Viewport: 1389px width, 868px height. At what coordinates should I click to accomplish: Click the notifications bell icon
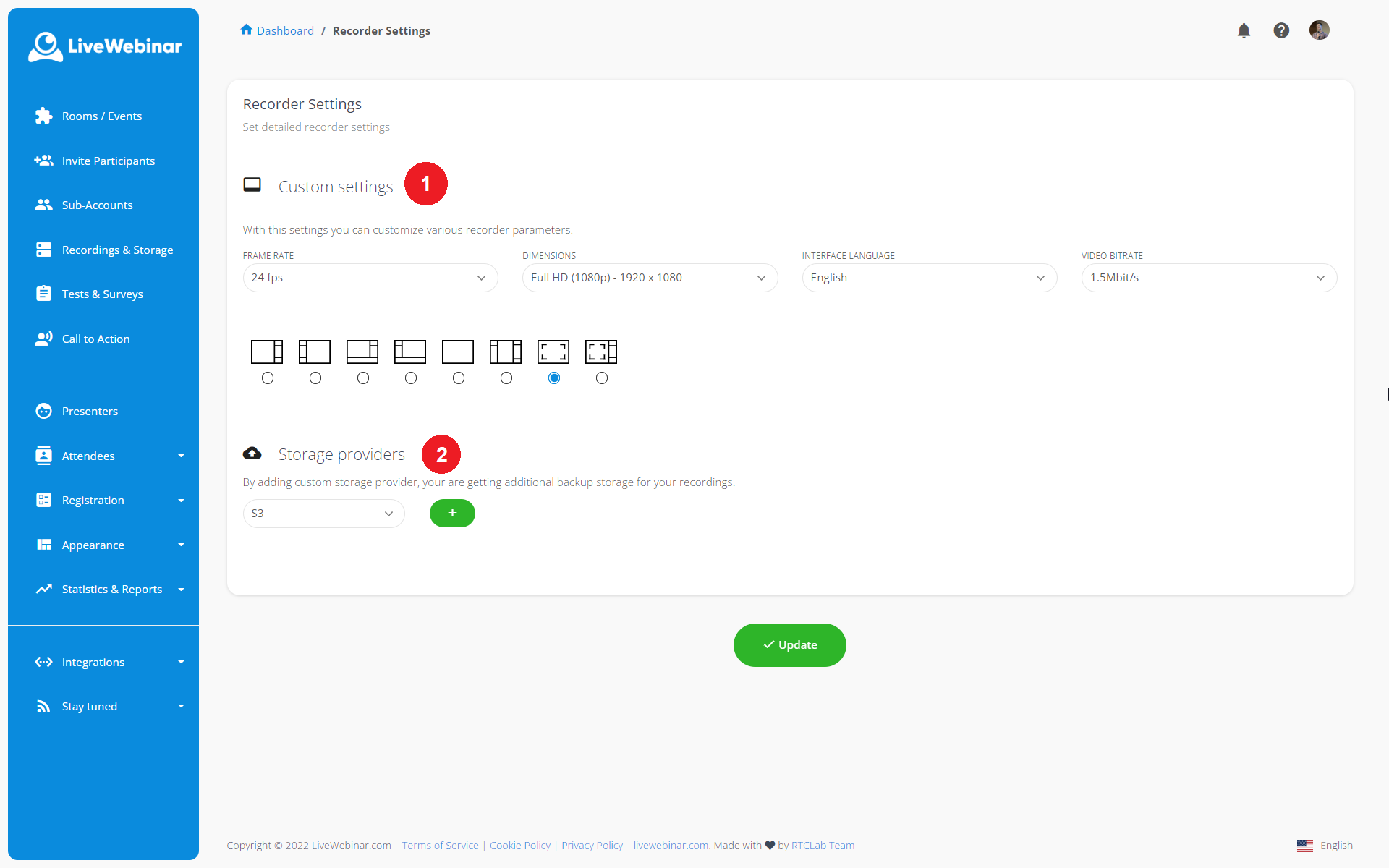pyautogui.click(x=1244, y=30)
